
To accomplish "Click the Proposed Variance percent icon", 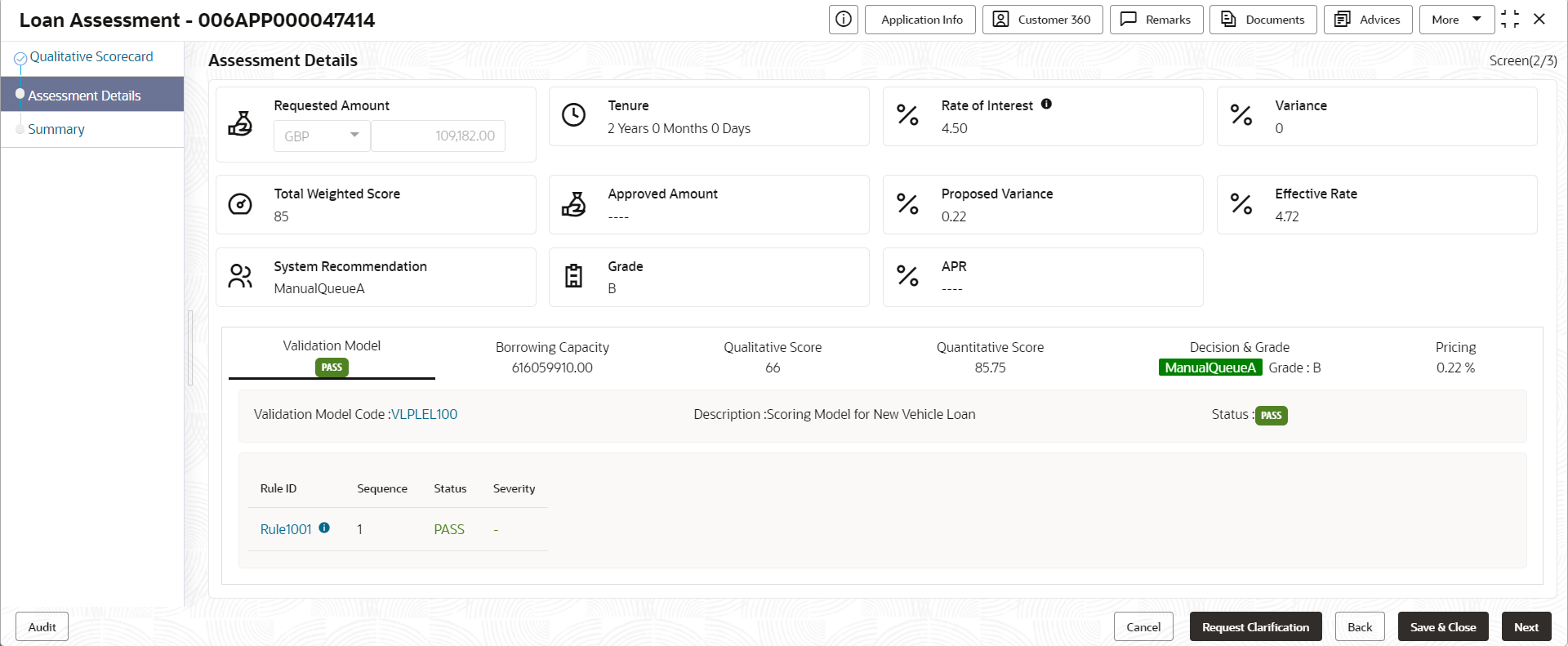I will point(907,203).
